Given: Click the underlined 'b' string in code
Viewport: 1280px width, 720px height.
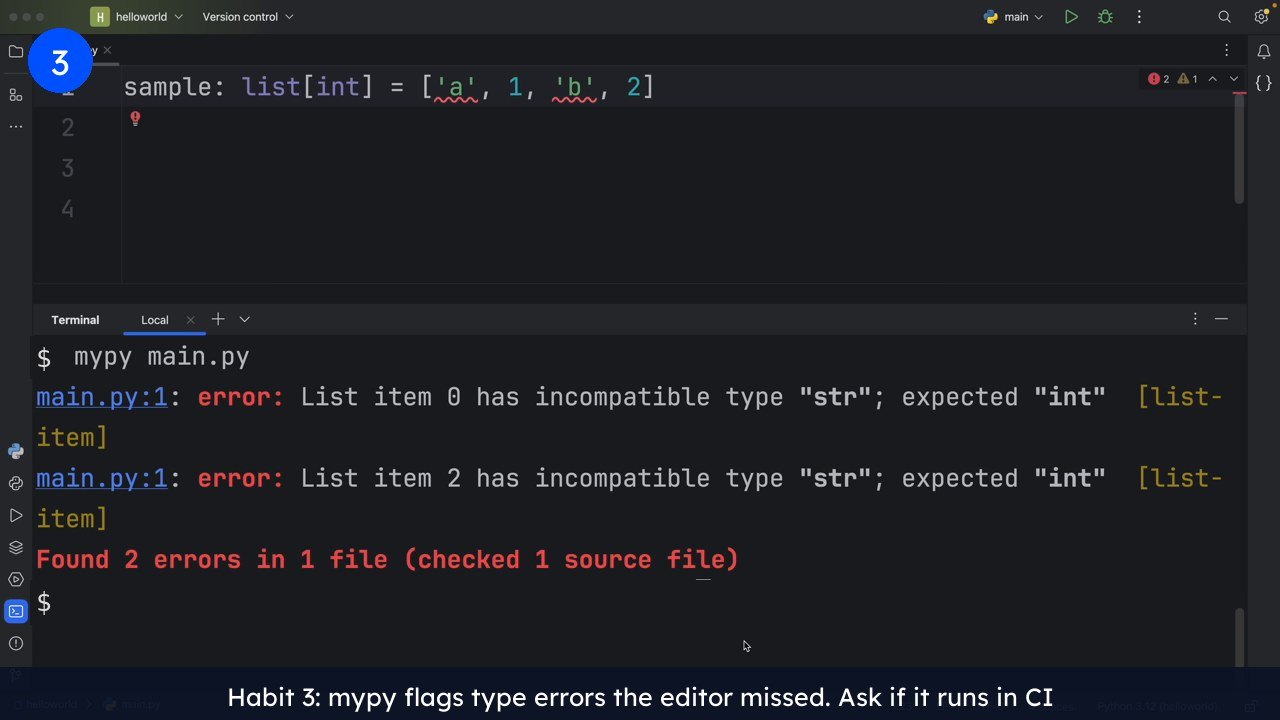Looking at the screenshot, I should 574,87.
